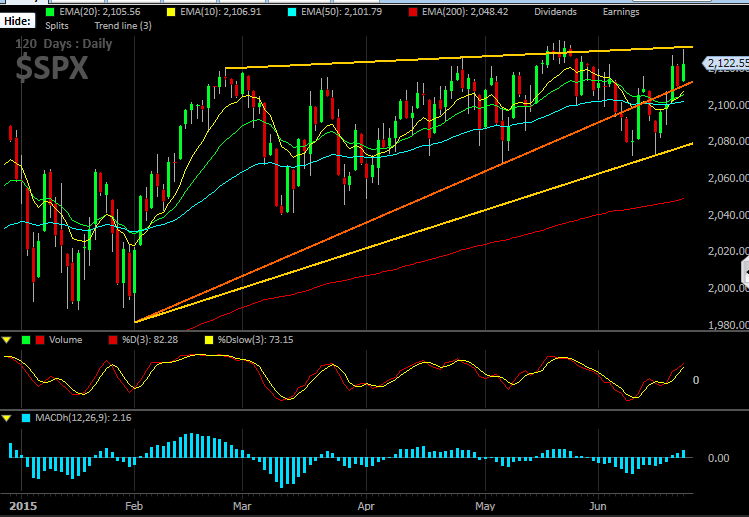Click the May label on the time axis
Image resolution: width=749 pixels, height=517 pixels.
[485, 506]
